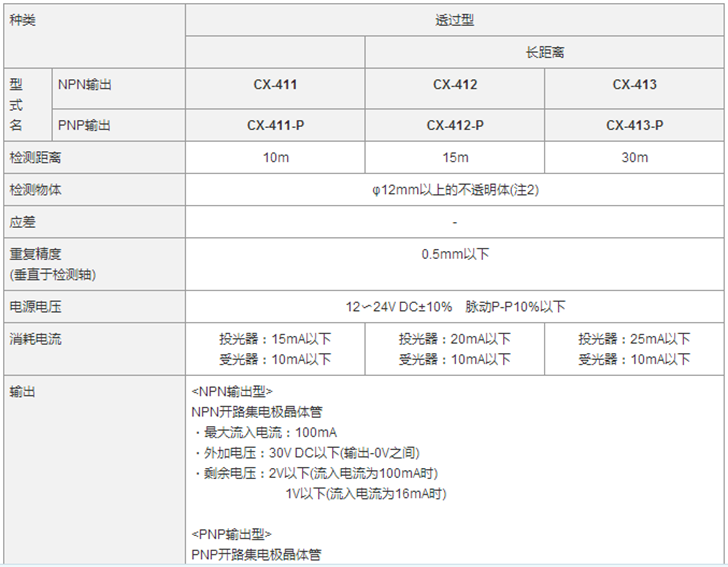Select φ12mm以上的不透明体(注2) text
Image resolution: width=728 pixels, height=567 pixels.
455,190
